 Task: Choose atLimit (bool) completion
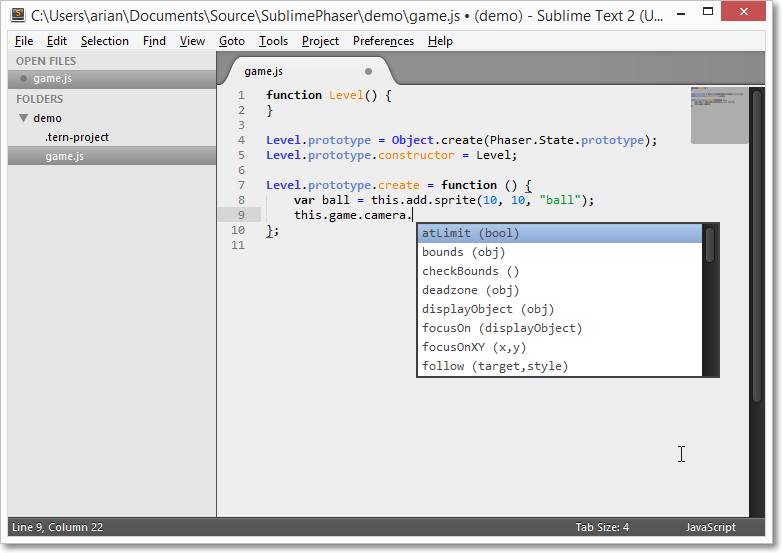[x=560, y=233]
